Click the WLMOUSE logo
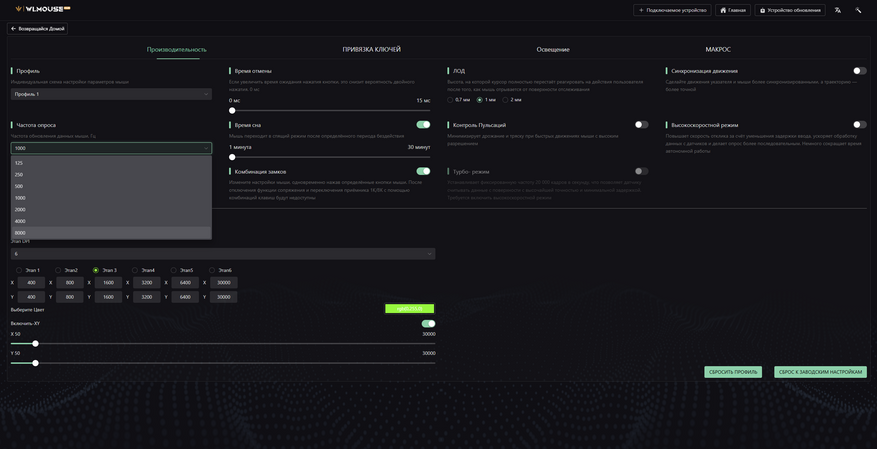877x449 pixels. tap(43, 9)
